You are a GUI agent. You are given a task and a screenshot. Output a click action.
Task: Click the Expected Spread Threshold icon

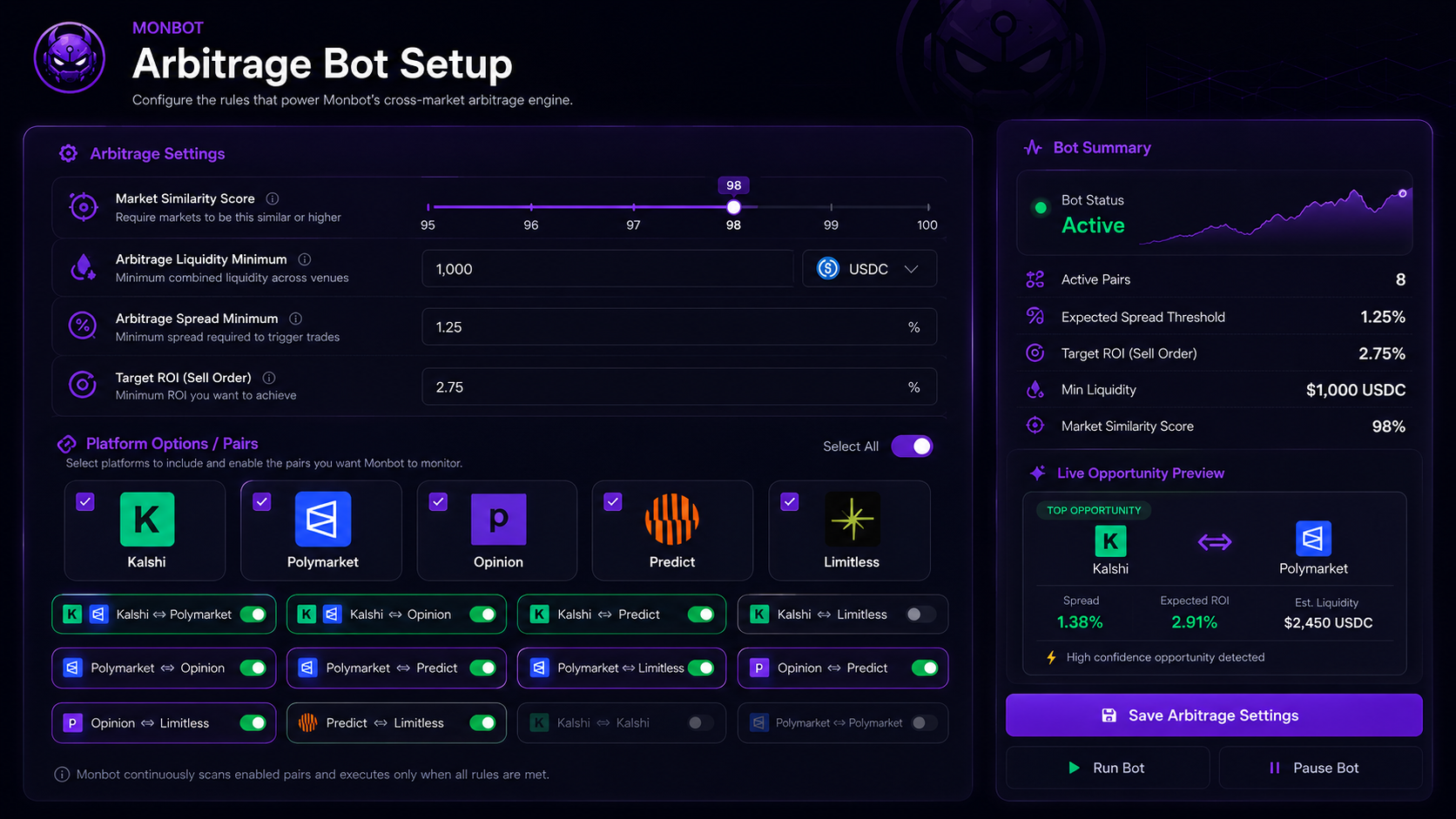click(1035, 317)
